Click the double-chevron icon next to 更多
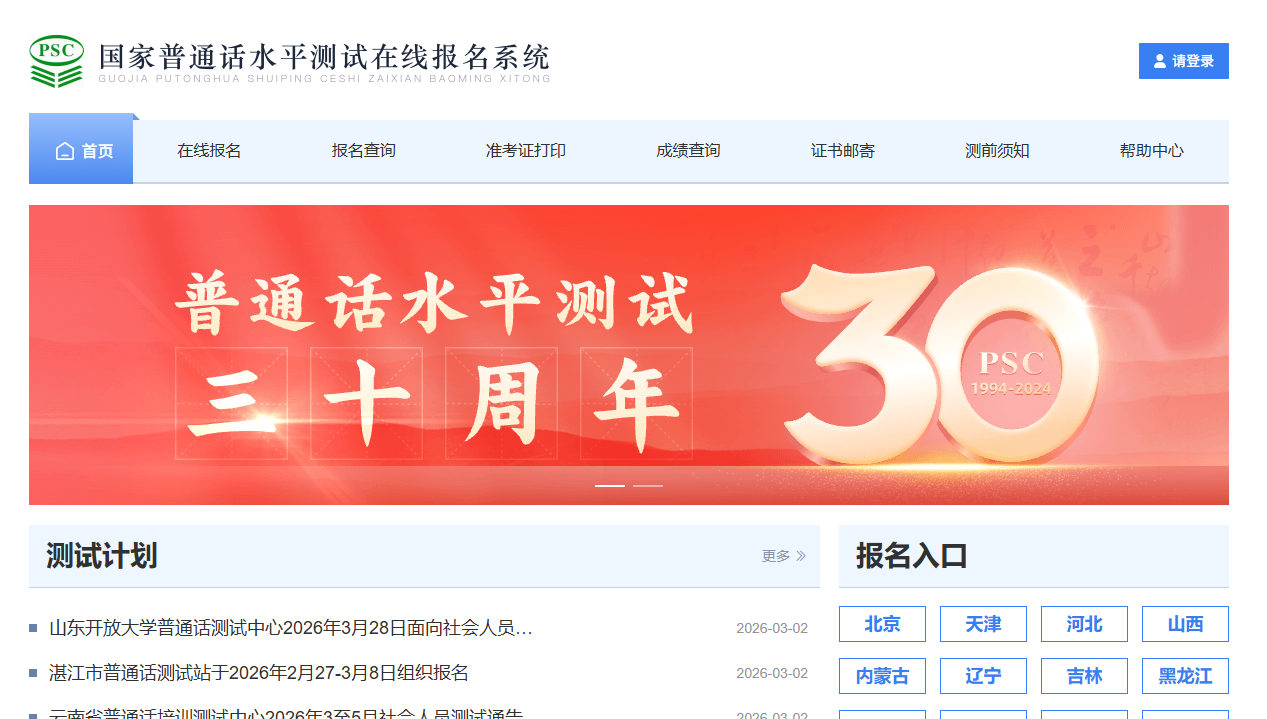 pyautogui.click(x=800, y=556)
